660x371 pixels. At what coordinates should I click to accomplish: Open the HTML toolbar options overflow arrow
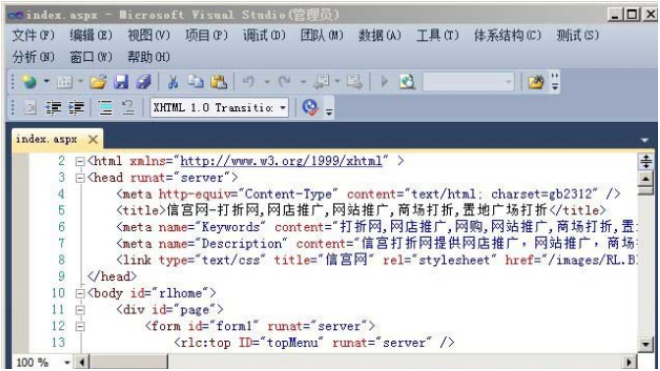[x=329, y=111]
